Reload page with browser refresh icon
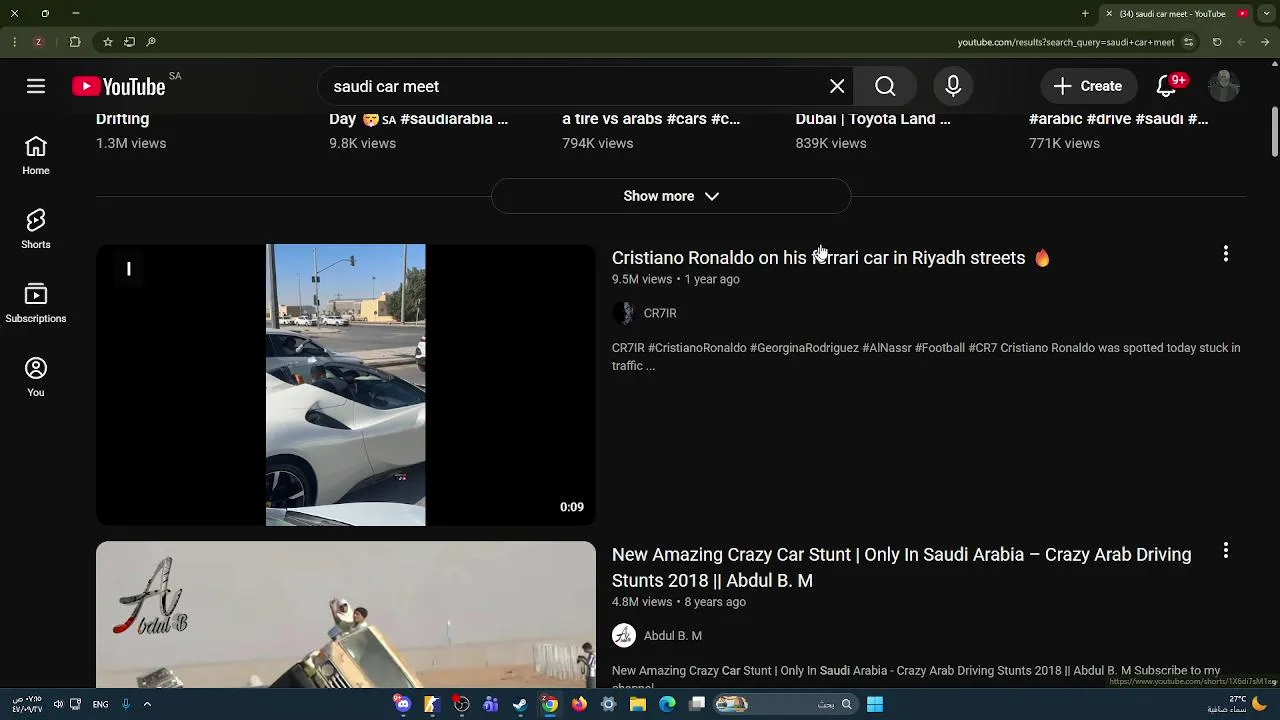 1217,42
